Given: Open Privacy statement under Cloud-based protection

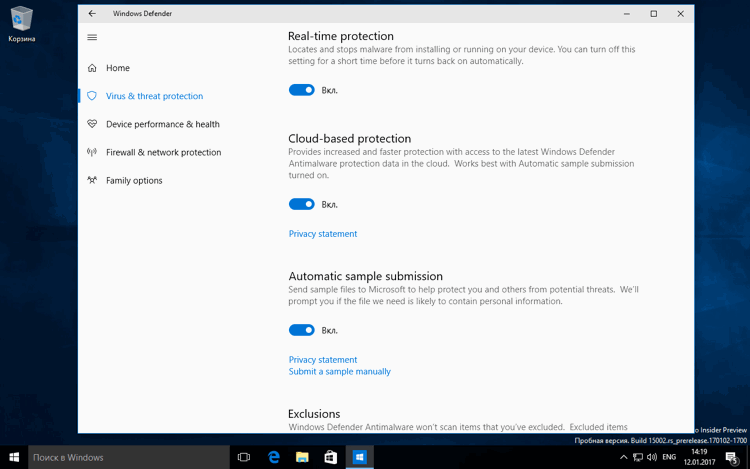Looking at the screenshot, I should (323, 234).
